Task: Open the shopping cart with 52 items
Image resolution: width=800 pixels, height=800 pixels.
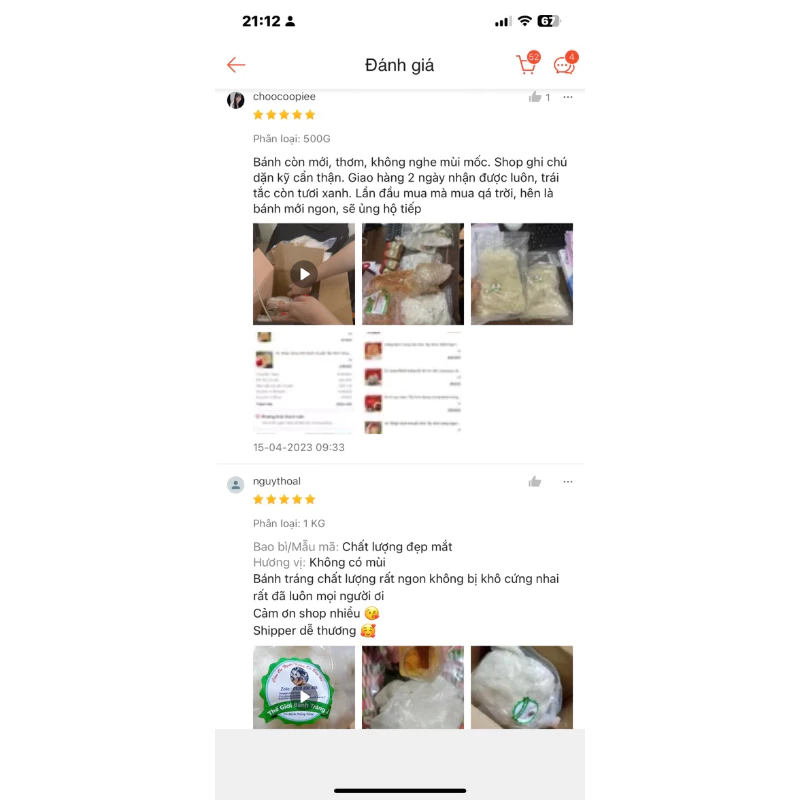Action: tap(528, 64)
